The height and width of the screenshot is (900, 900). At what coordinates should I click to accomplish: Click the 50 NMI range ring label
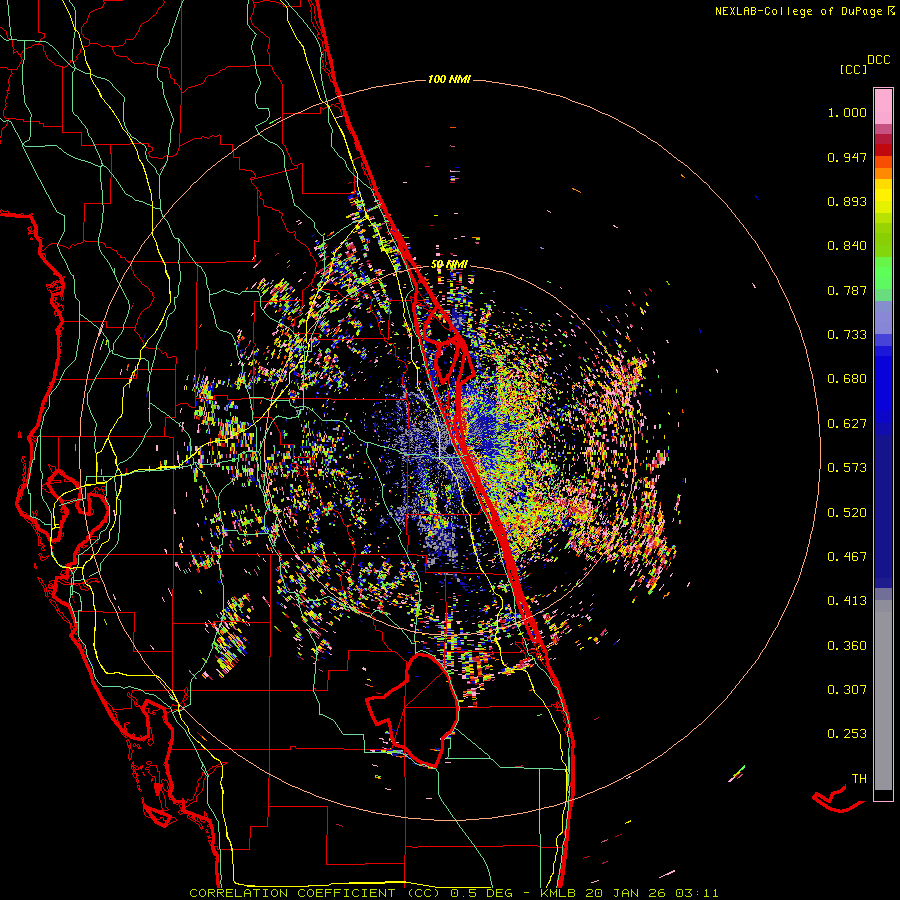tap(449, 265)
